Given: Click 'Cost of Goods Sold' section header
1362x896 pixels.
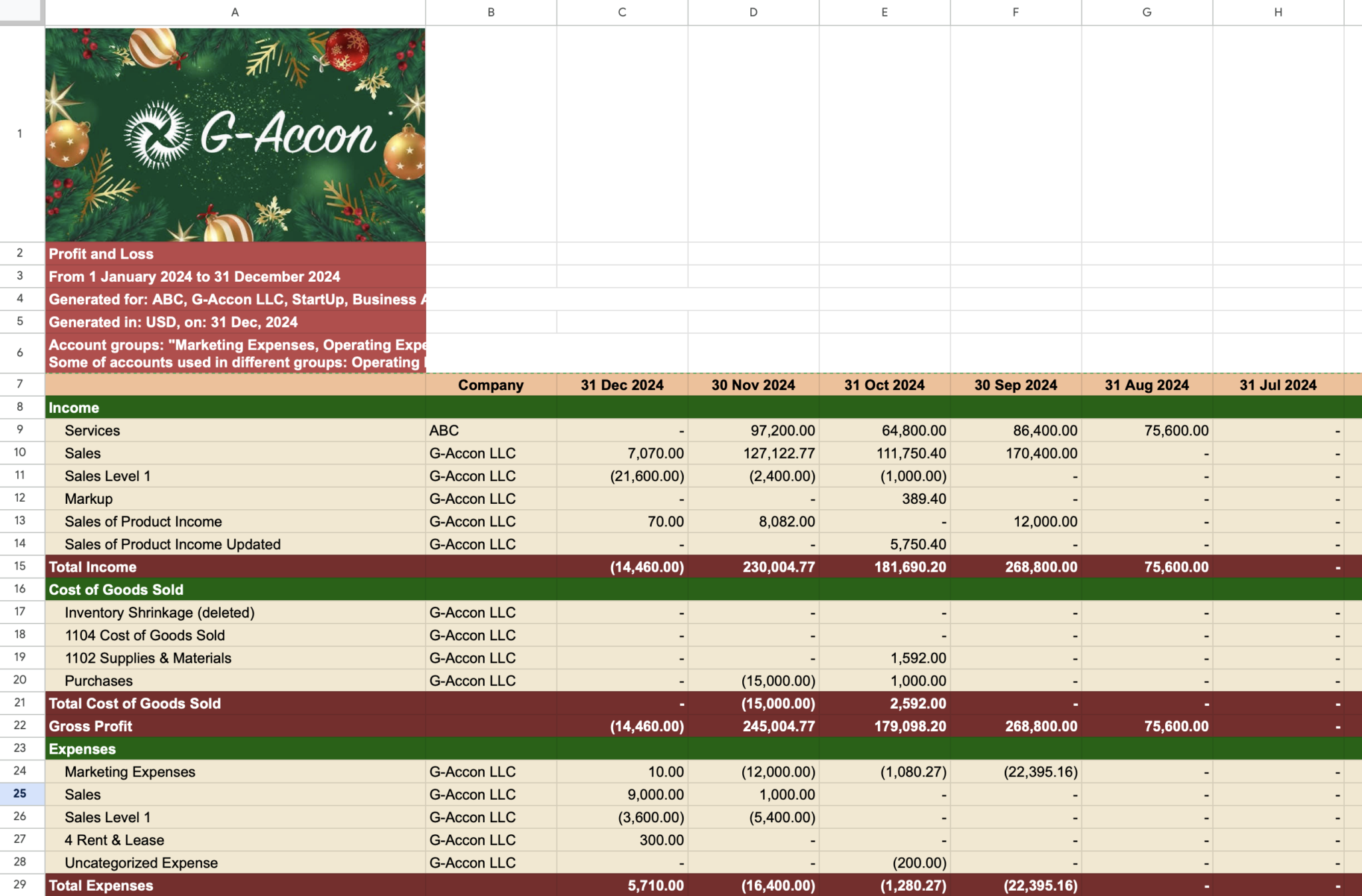Looking at the screenshot, I should [x=235, y=590].
